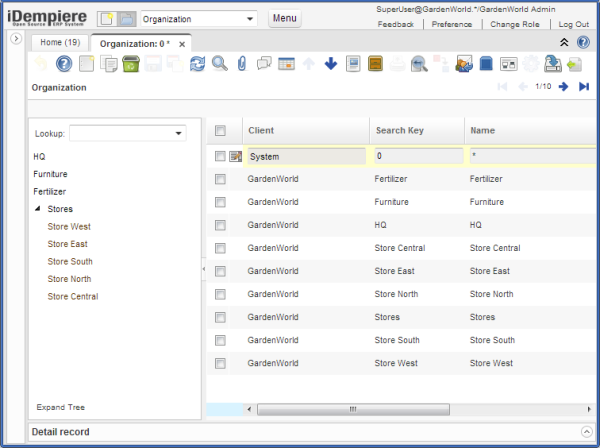Delete record with the green recycle bin icon
The height and width of the screenshot is (448, 600).
point(131,64)
